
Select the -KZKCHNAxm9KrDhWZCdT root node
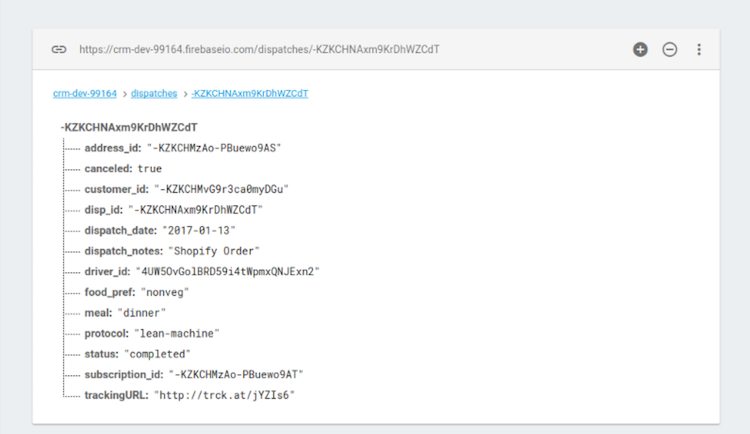[129, 127]
